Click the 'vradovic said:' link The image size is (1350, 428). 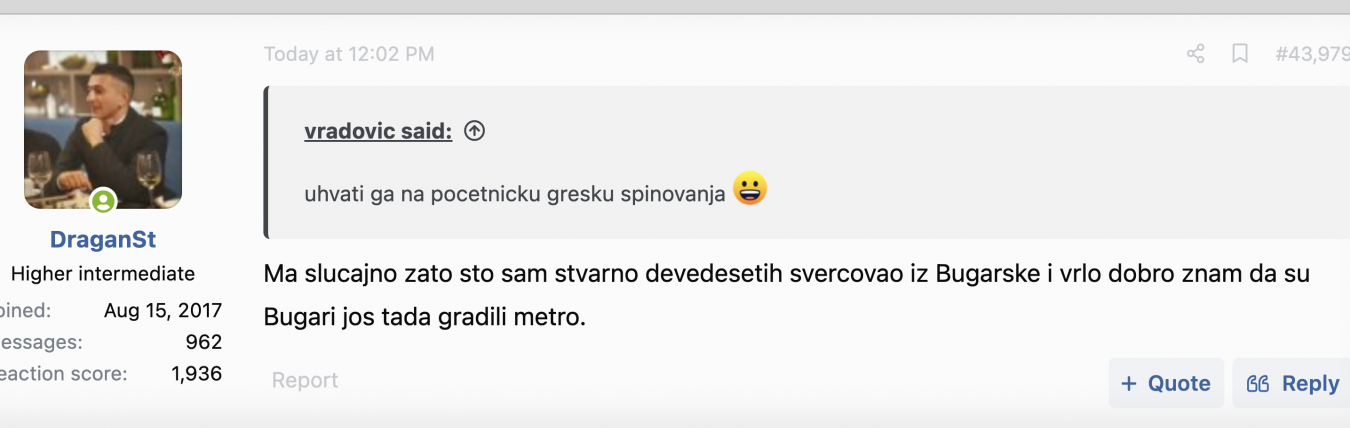tap(378, 131)
